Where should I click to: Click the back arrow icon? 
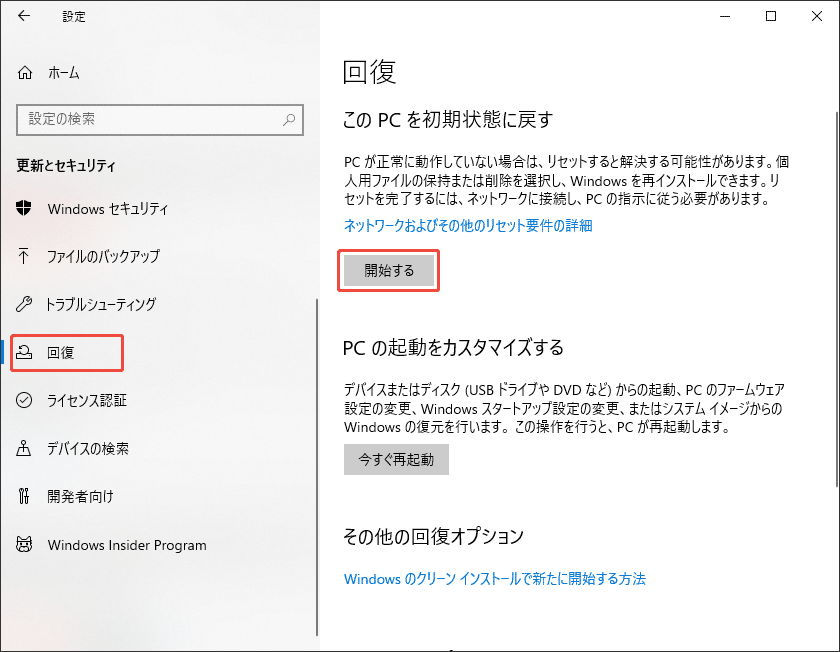(24, 16)
